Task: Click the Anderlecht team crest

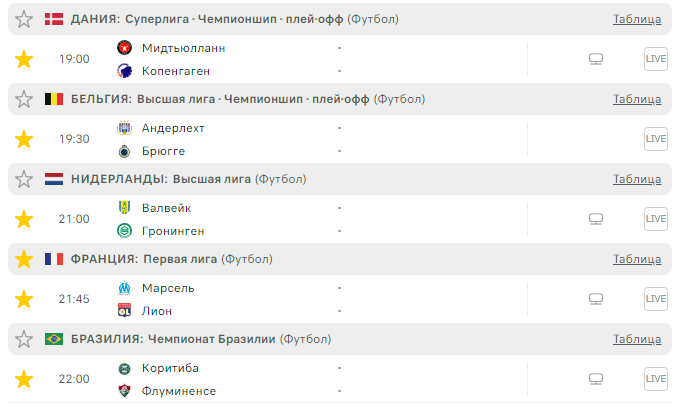Action: tap(124, 127)
